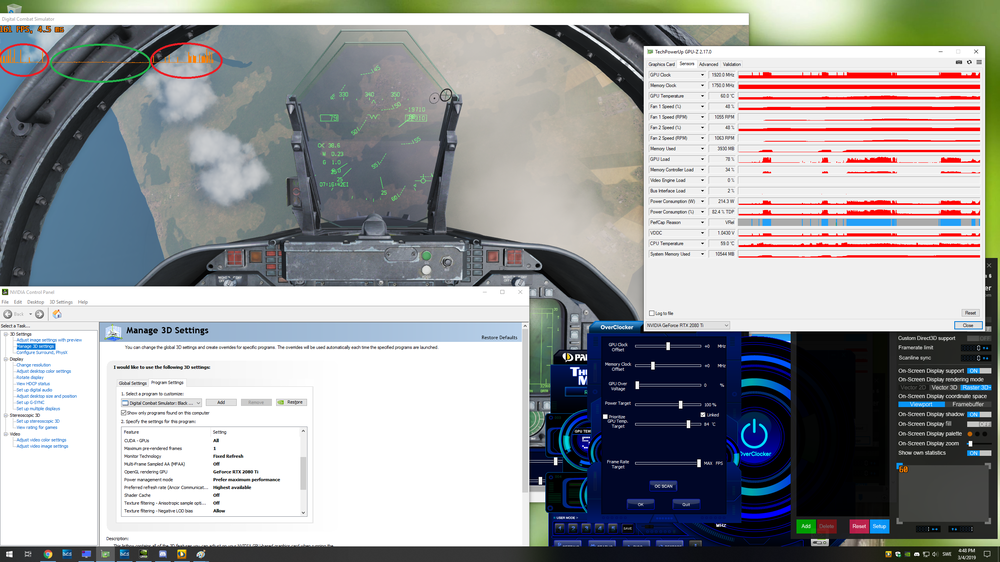The height and width of the screenshot is (562, 1000).
Task: Switch to the Advanced tab in GPU-Z
Action: pyautogui.click(x=708, y=64)
